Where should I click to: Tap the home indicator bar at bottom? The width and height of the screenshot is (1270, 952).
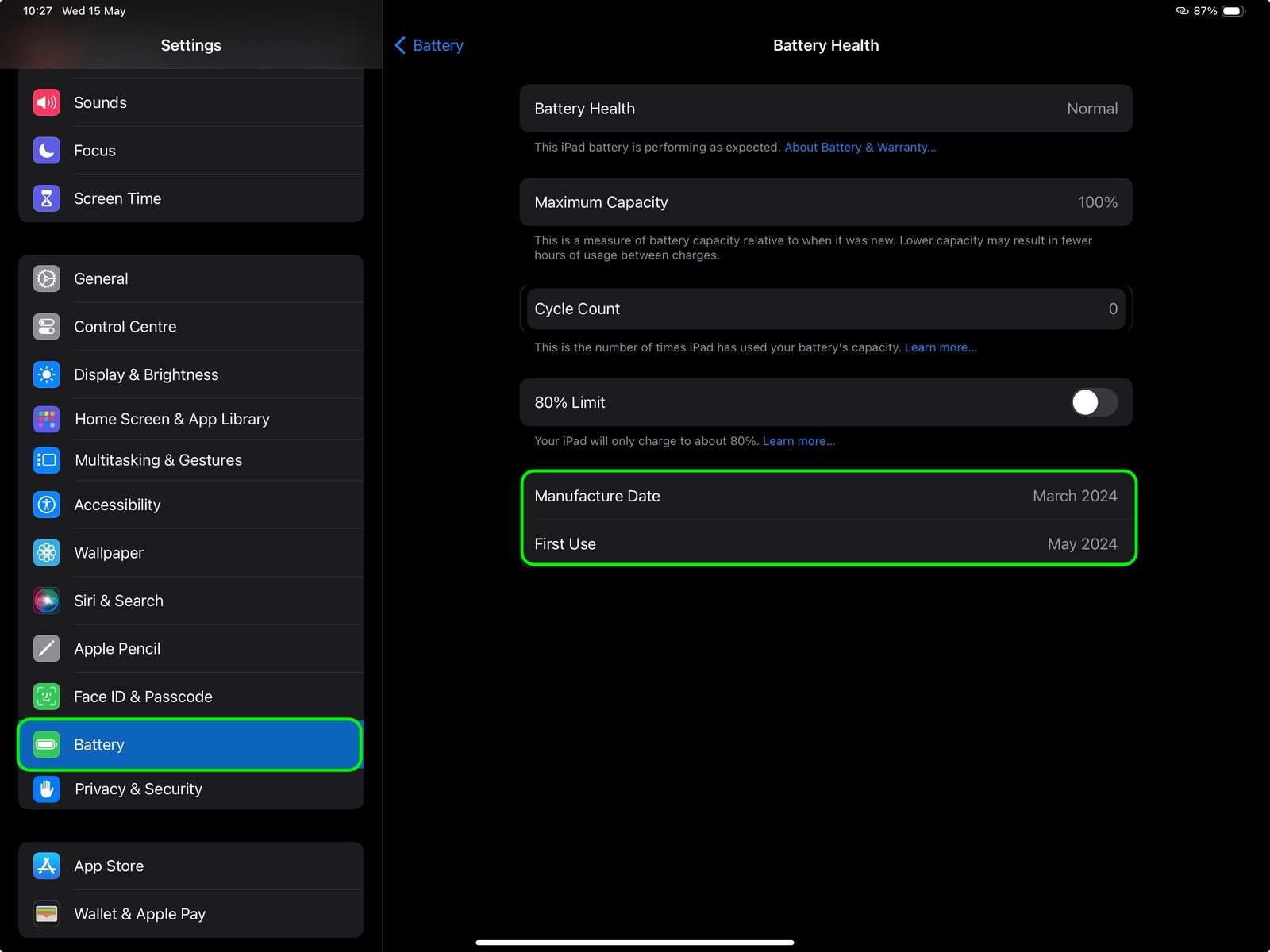tap(635, 942)
